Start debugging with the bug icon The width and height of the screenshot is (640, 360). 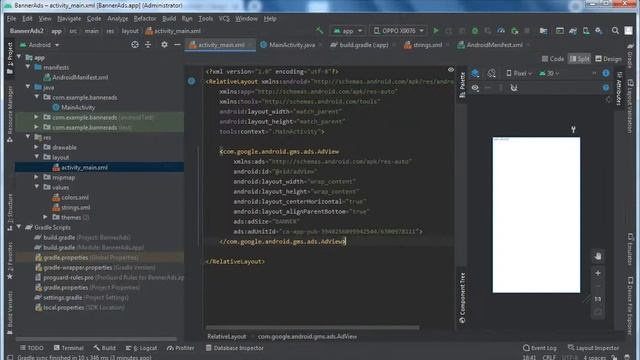475,31
